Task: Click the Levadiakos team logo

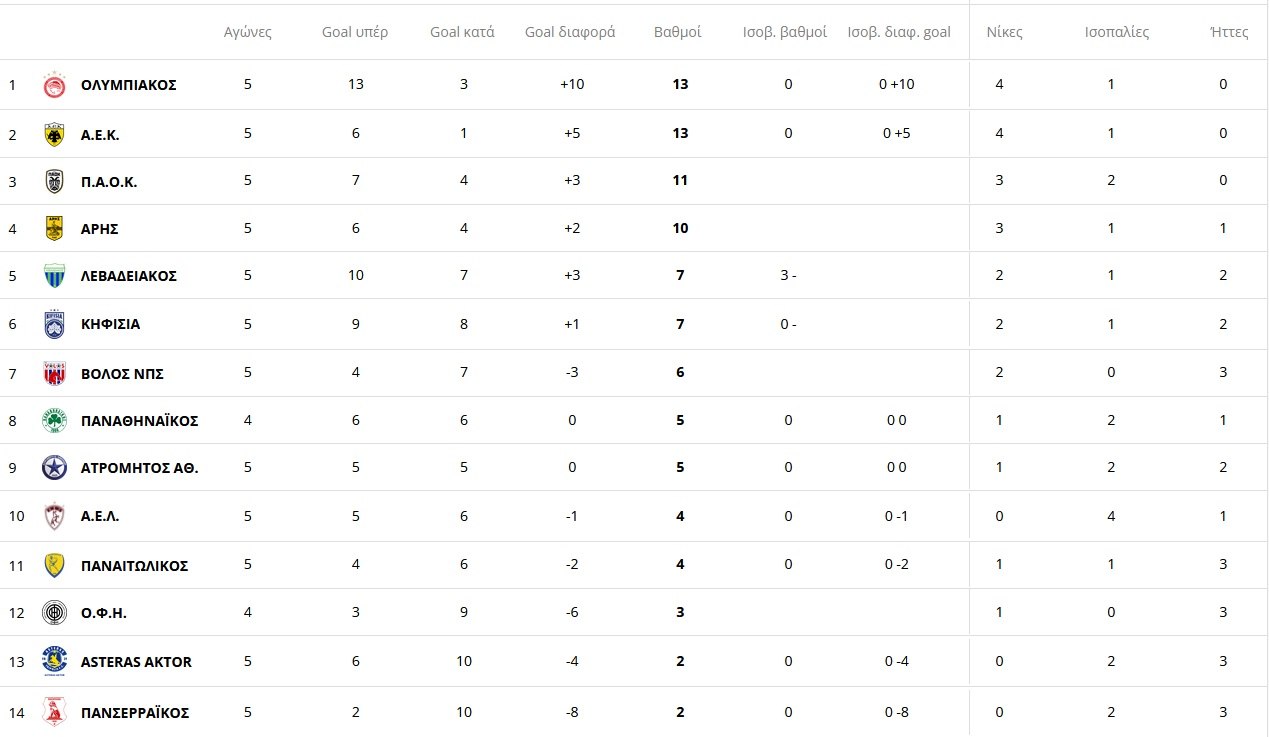Action: coord(54,276)
